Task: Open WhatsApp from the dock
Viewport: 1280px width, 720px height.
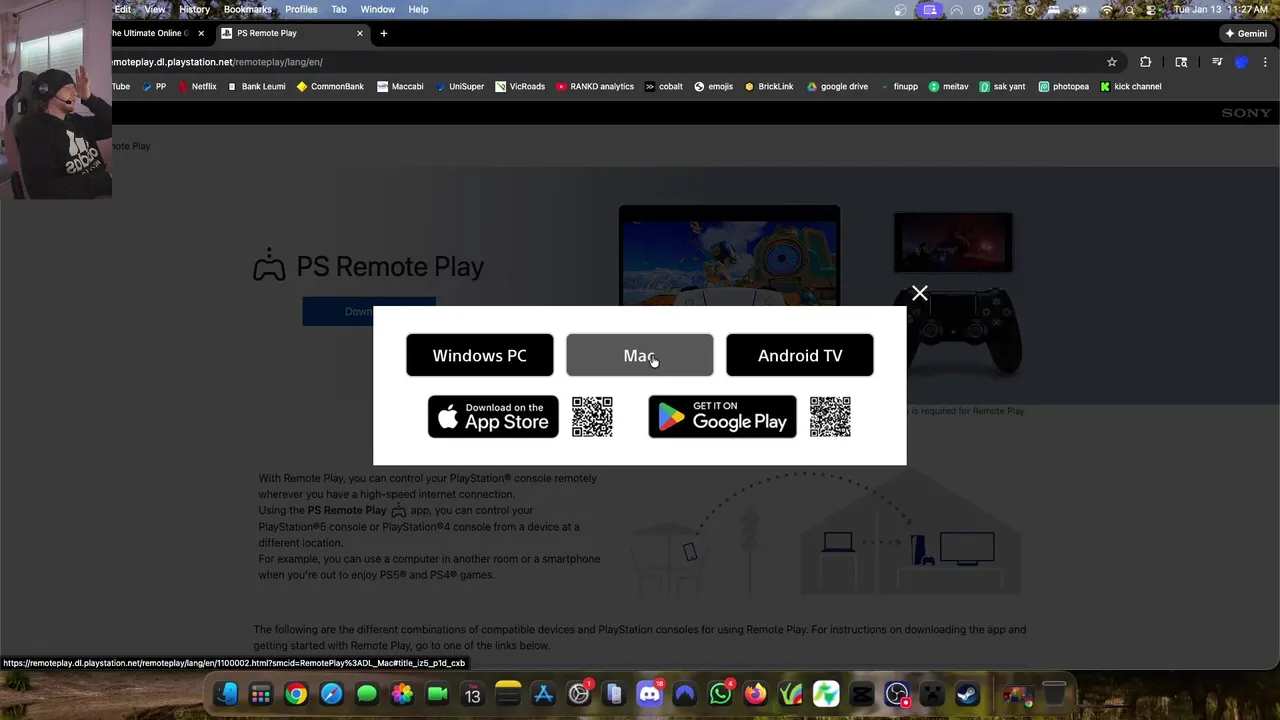Action: [720, 694]
